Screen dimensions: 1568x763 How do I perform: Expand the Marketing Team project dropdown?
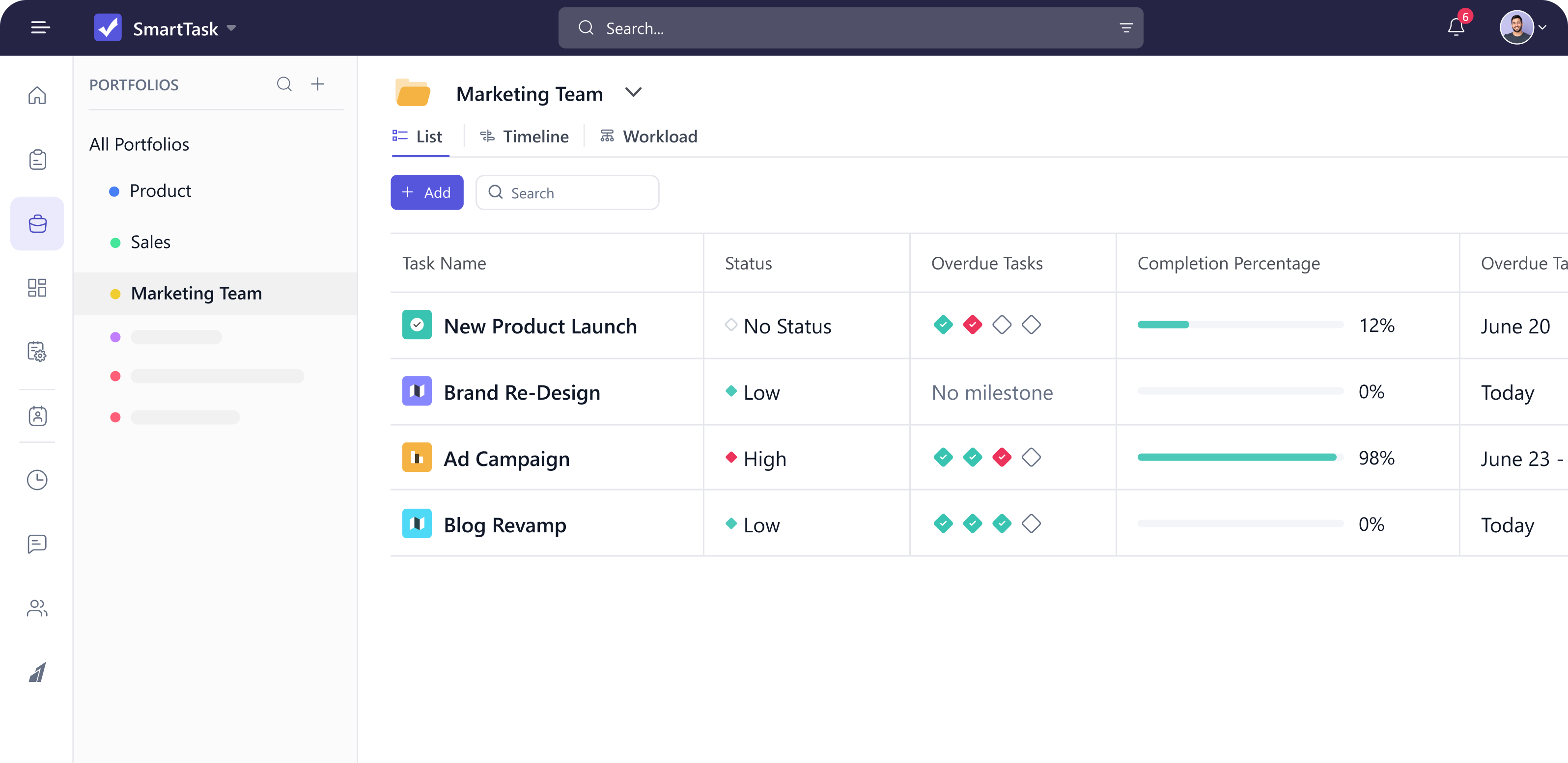click(634, 92)
